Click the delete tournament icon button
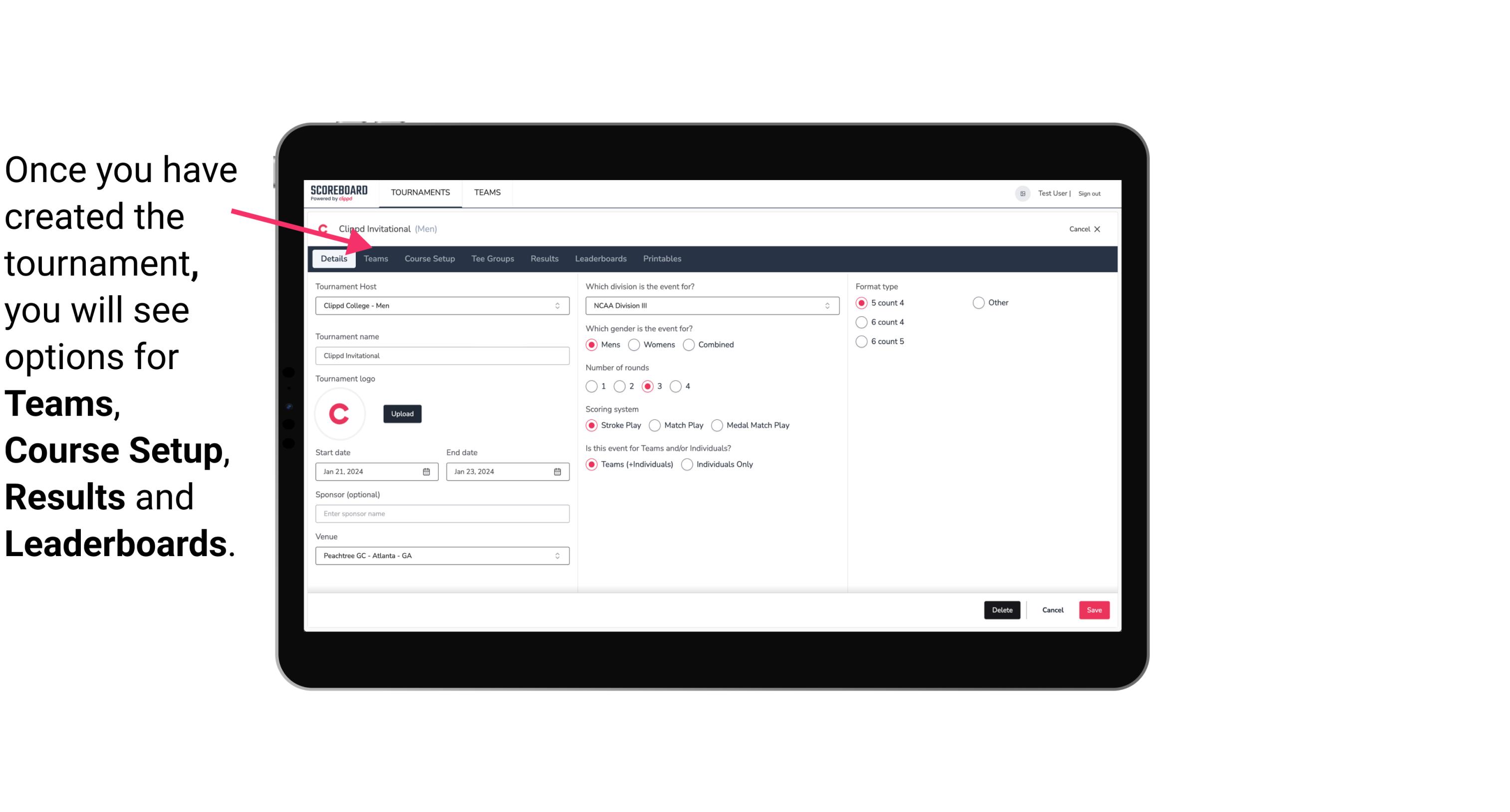 1001,610
